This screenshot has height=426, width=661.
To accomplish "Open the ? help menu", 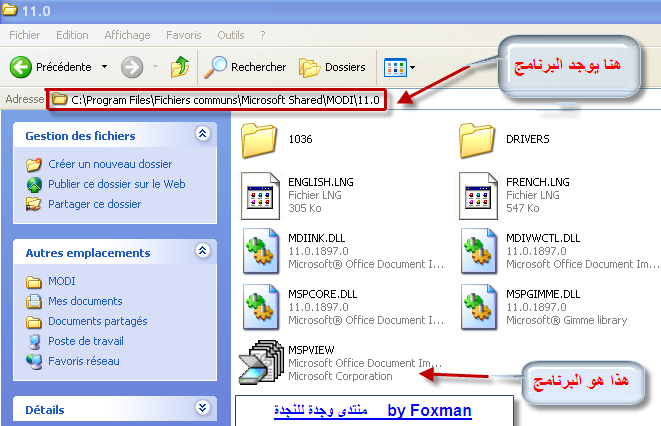I will click(x=263, y=35).
